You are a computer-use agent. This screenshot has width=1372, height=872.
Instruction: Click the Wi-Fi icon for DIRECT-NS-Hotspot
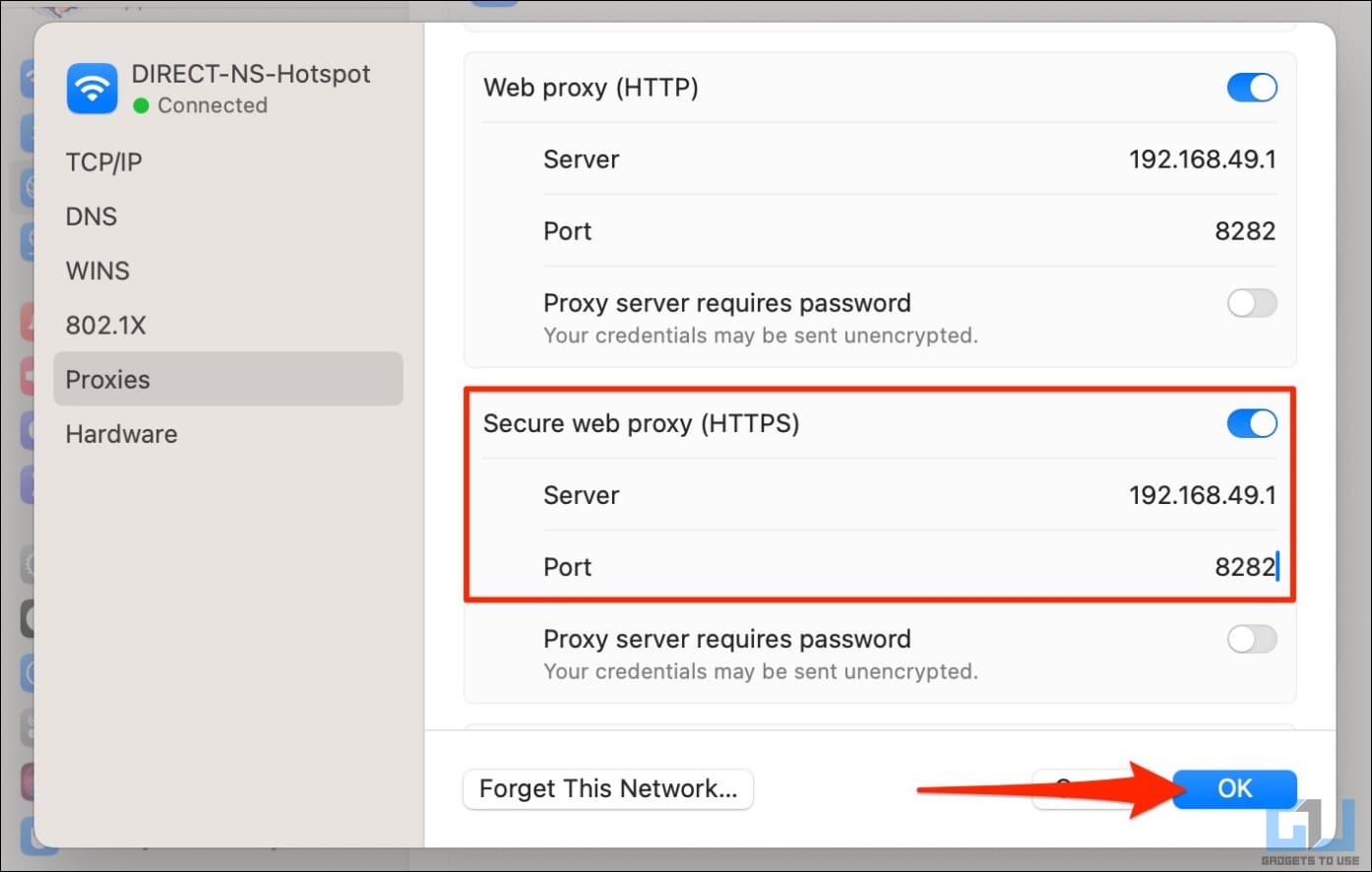[x=92, y=89]
